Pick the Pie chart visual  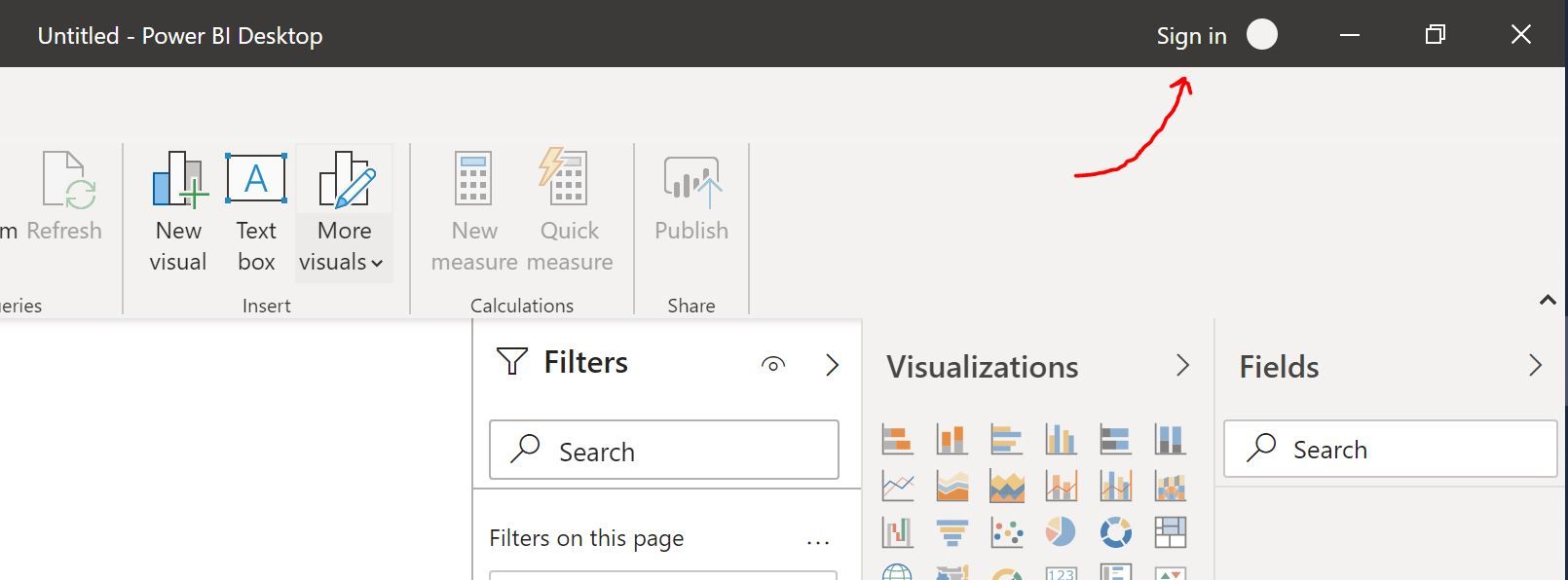[1062, 532]
